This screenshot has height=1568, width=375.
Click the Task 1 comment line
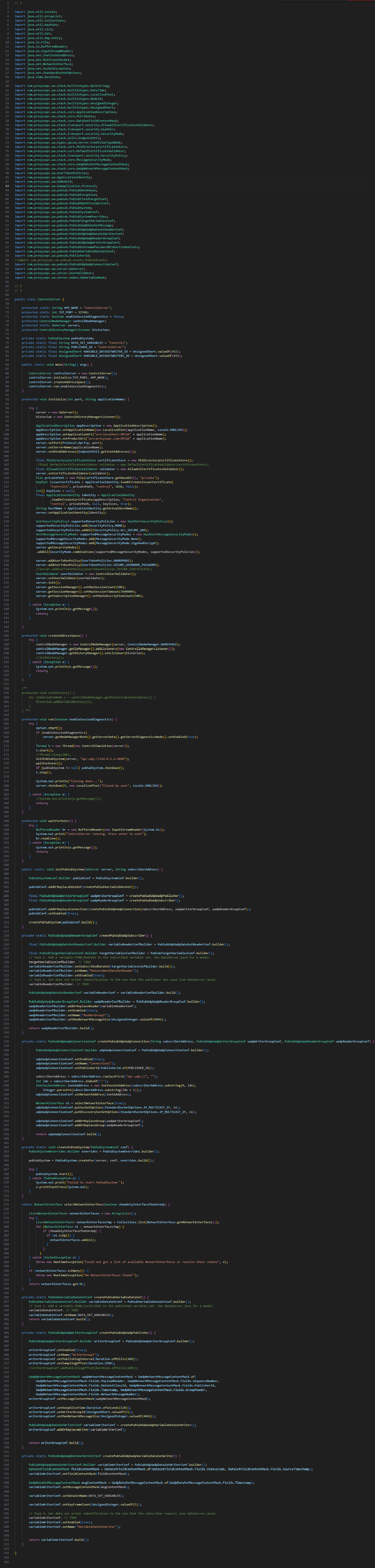(x=119, y=957)
